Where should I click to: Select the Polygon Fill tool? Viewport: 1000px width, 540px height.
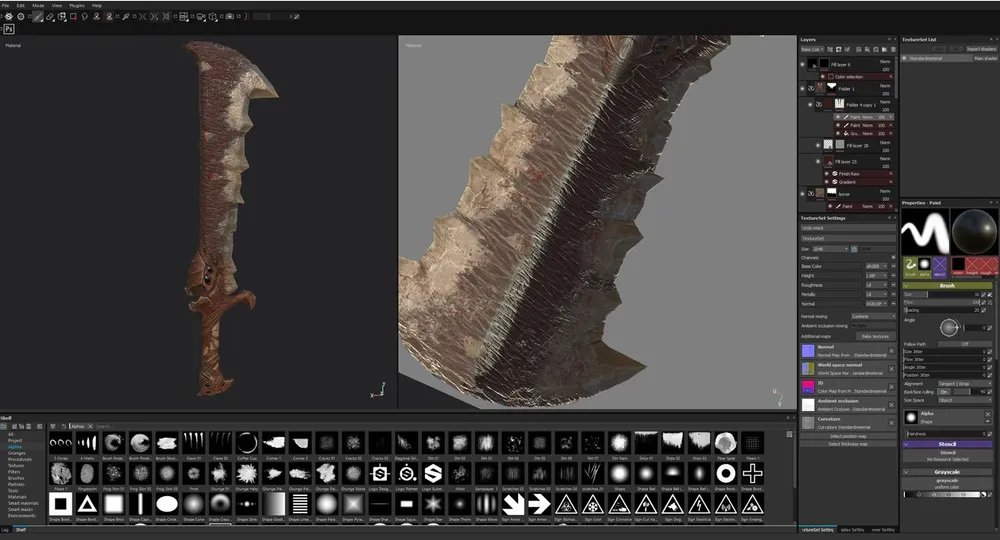point(73,17)
